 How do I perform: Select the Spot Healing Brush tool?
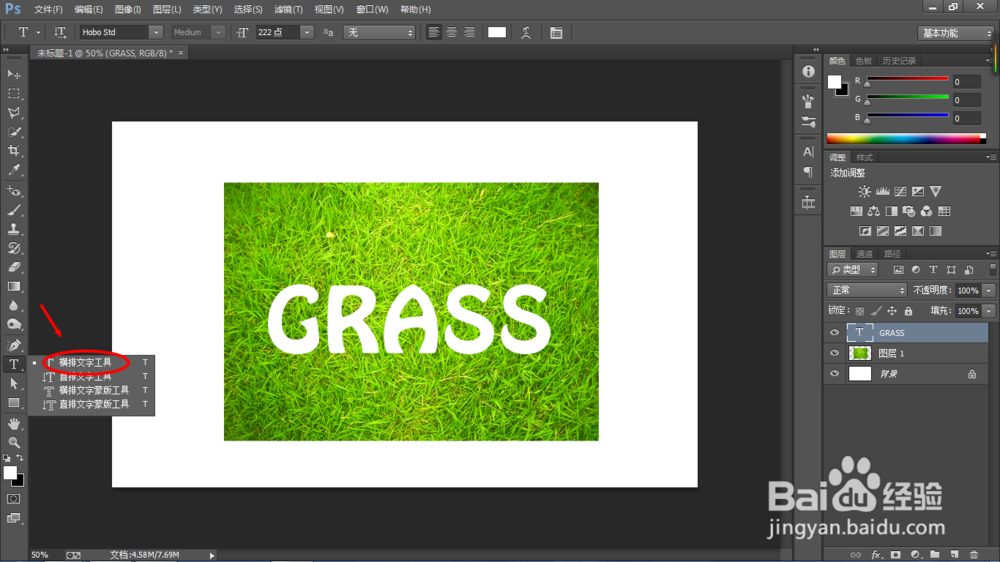pos(13,191)
